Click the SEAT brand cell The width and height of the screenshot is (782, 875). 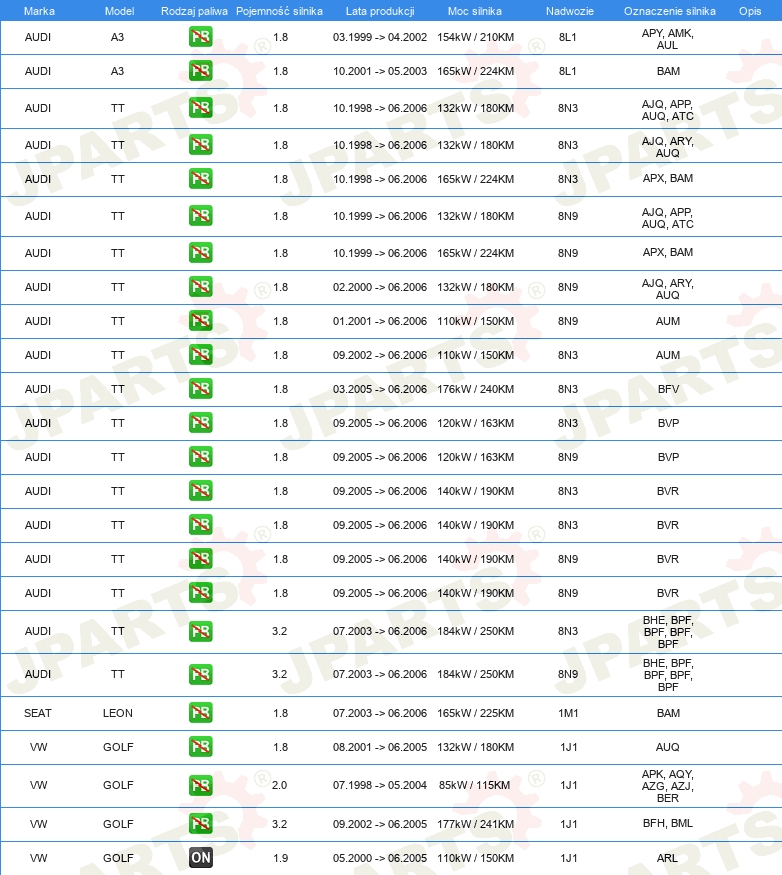click(x=37, y=713)
